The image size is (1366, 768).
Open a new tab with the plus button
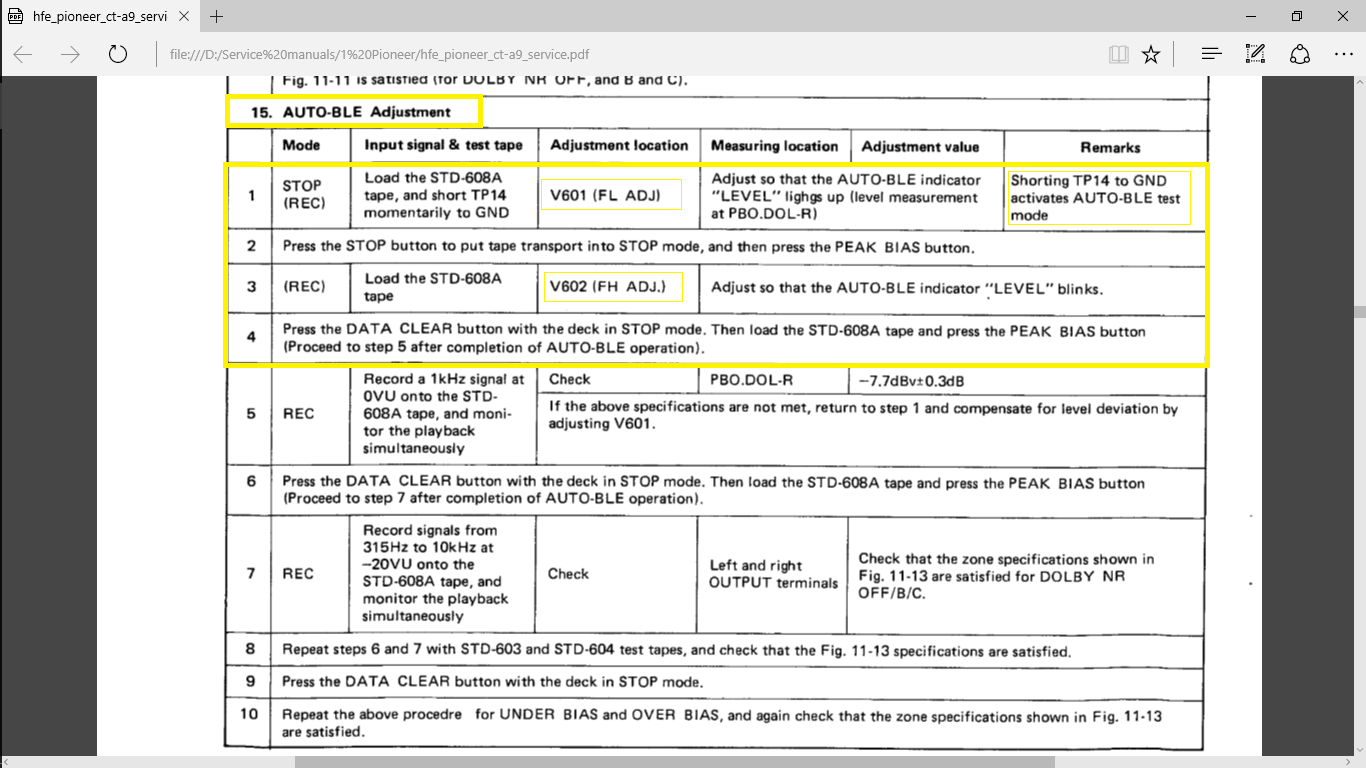pyautogui.click(x=217, y=16)
